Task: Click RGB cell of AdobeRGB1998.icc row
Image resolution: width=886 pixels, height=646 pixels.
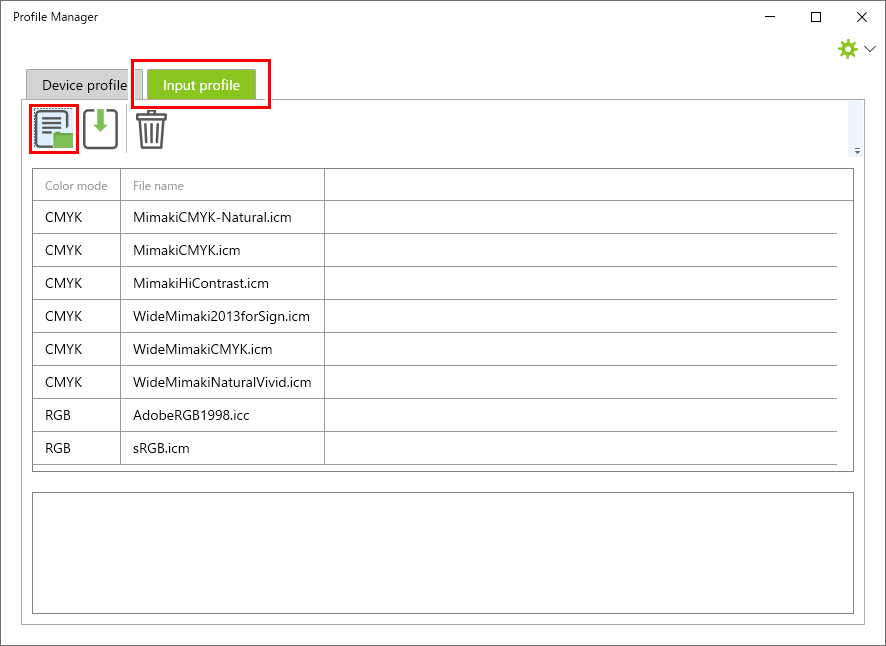Action: coord(76,415)
